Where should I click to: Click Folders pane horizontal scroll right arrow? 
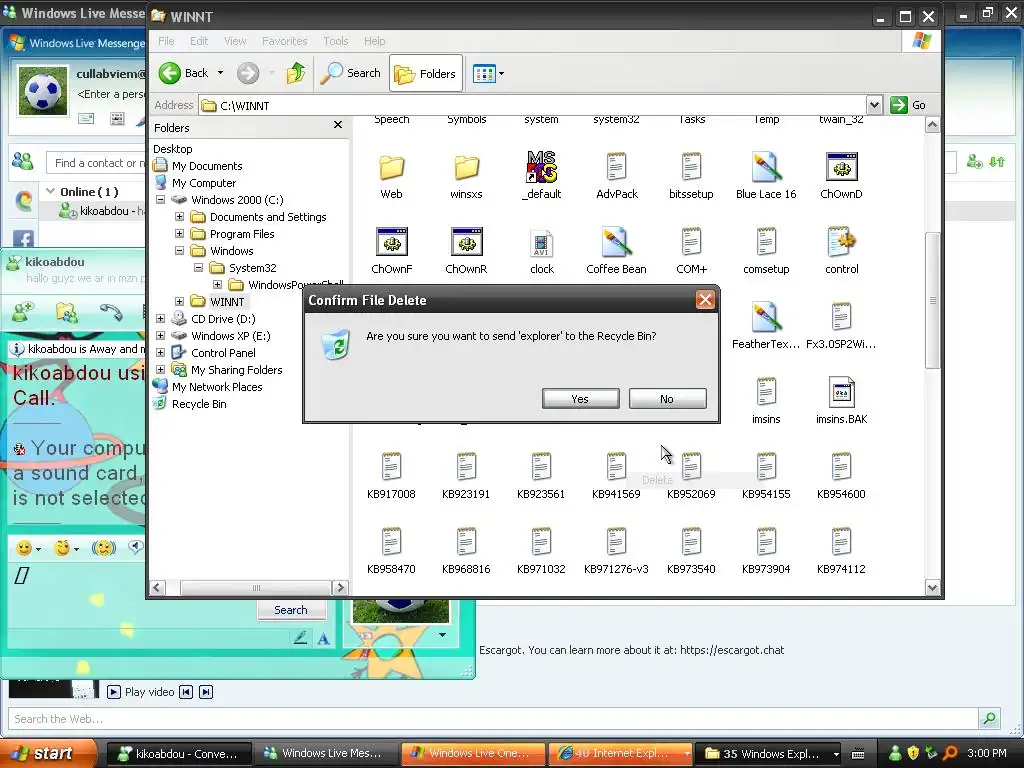pos(340,588)
